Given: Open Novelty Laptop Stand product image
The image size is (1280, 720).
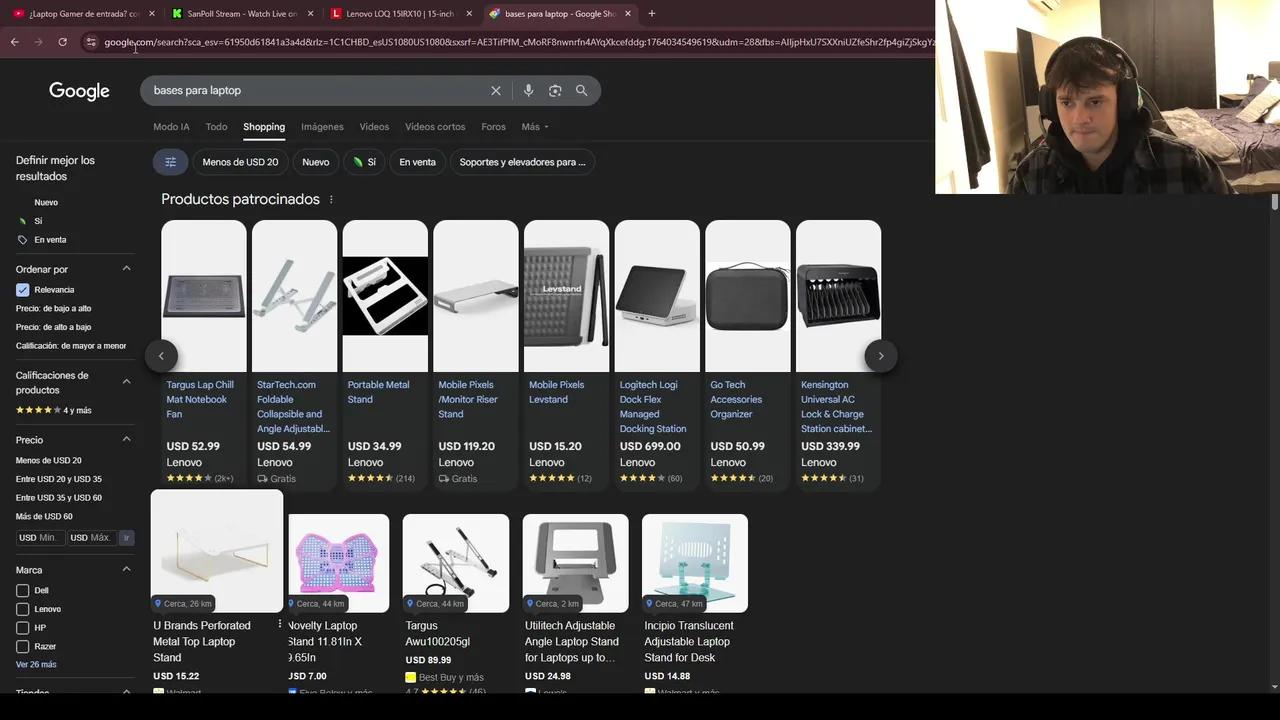Looking at the screenshot, I should click(x=338, y=563).
